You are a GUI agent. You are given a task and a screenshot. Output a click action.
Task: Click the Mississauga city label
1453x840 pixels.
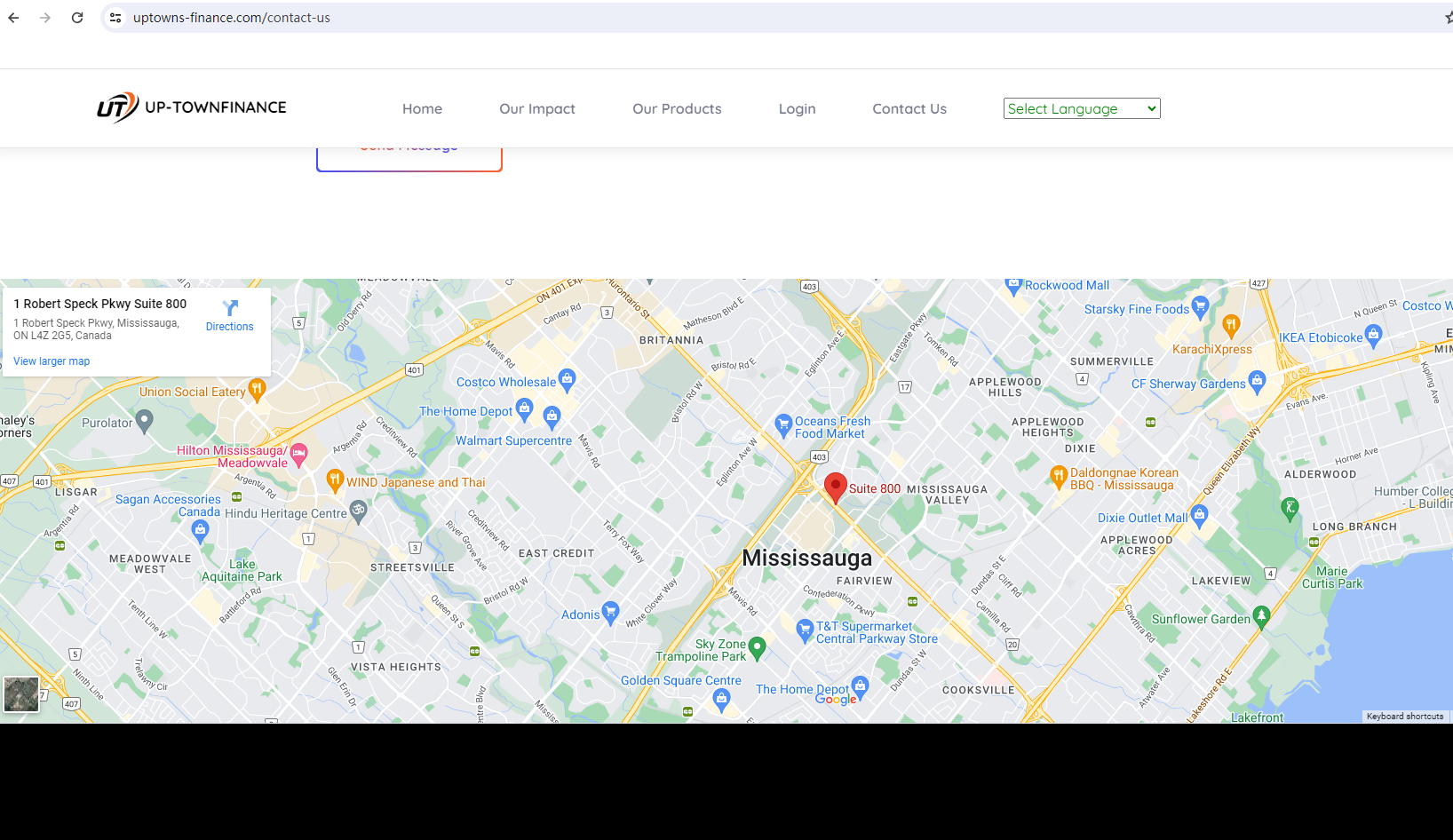pyautogui.click(x=807, y=558)
